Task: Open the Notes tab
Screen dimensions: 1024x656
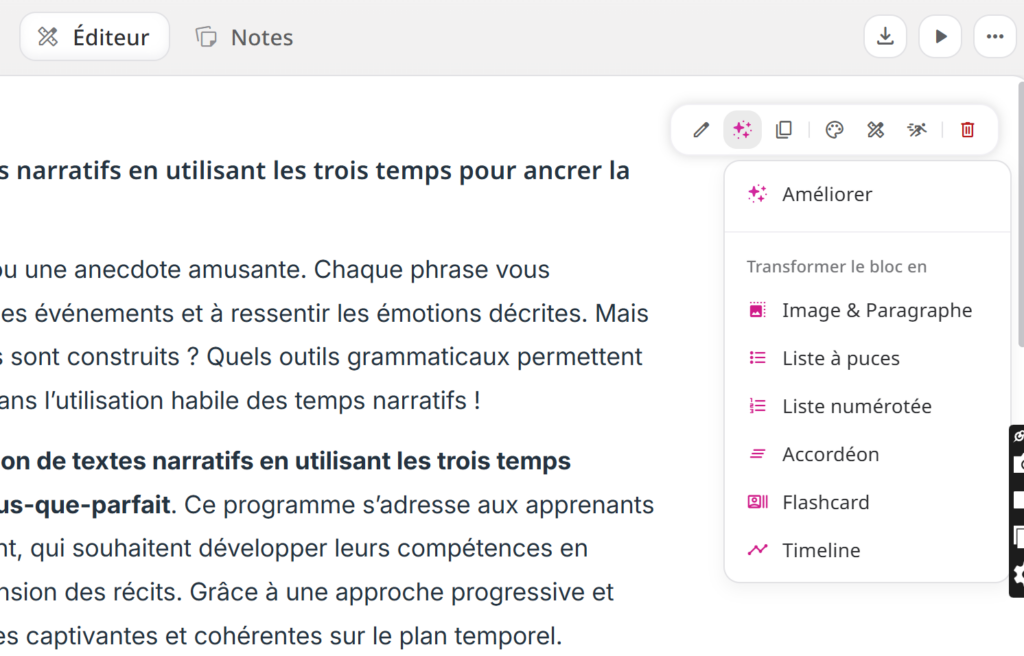Action: point(245,37)
